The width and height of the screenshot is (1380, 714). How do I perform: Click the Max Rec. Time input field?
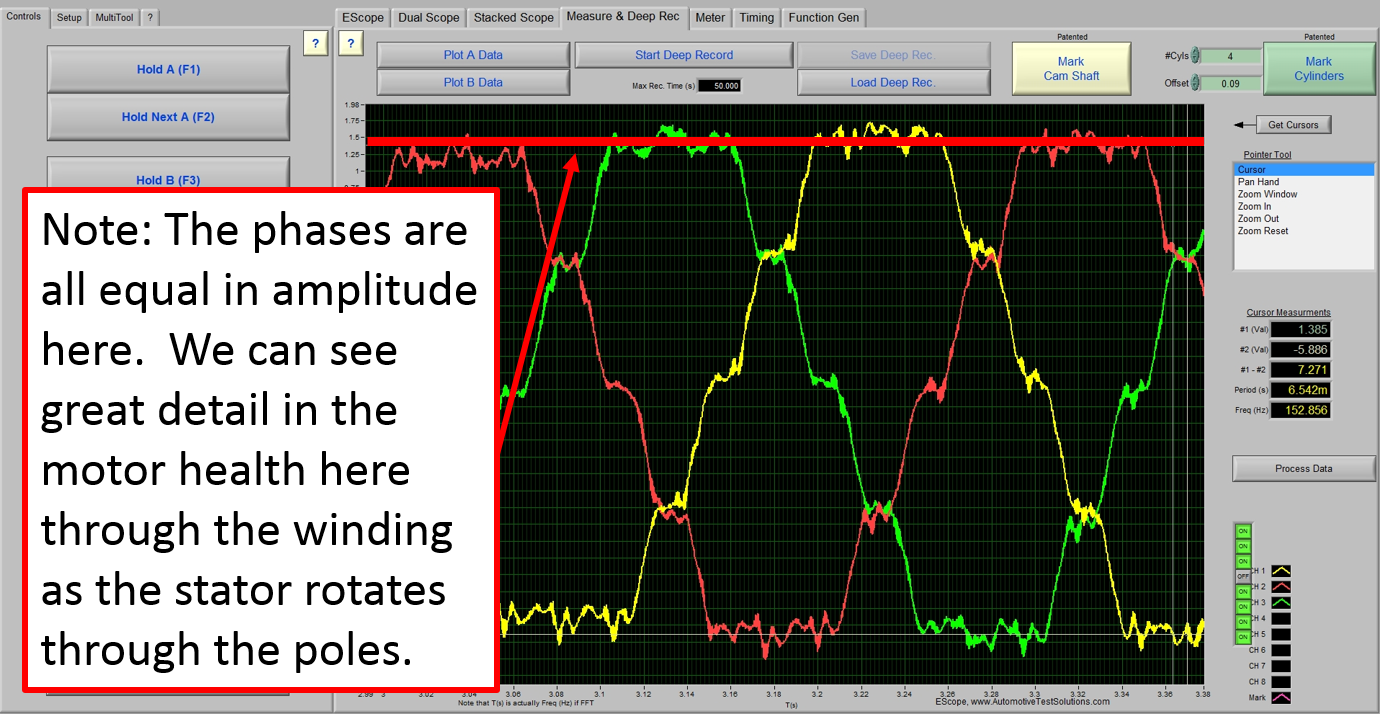[x=719, y=85]
